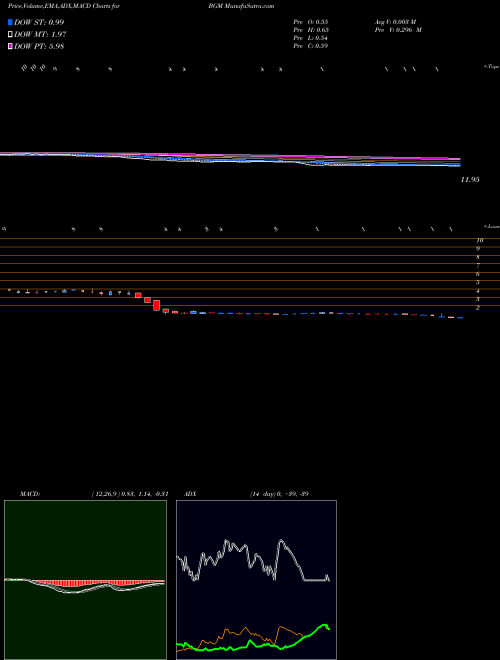Click the green MACD chart panel
The image size is (500, 660).
click(85, 580)
